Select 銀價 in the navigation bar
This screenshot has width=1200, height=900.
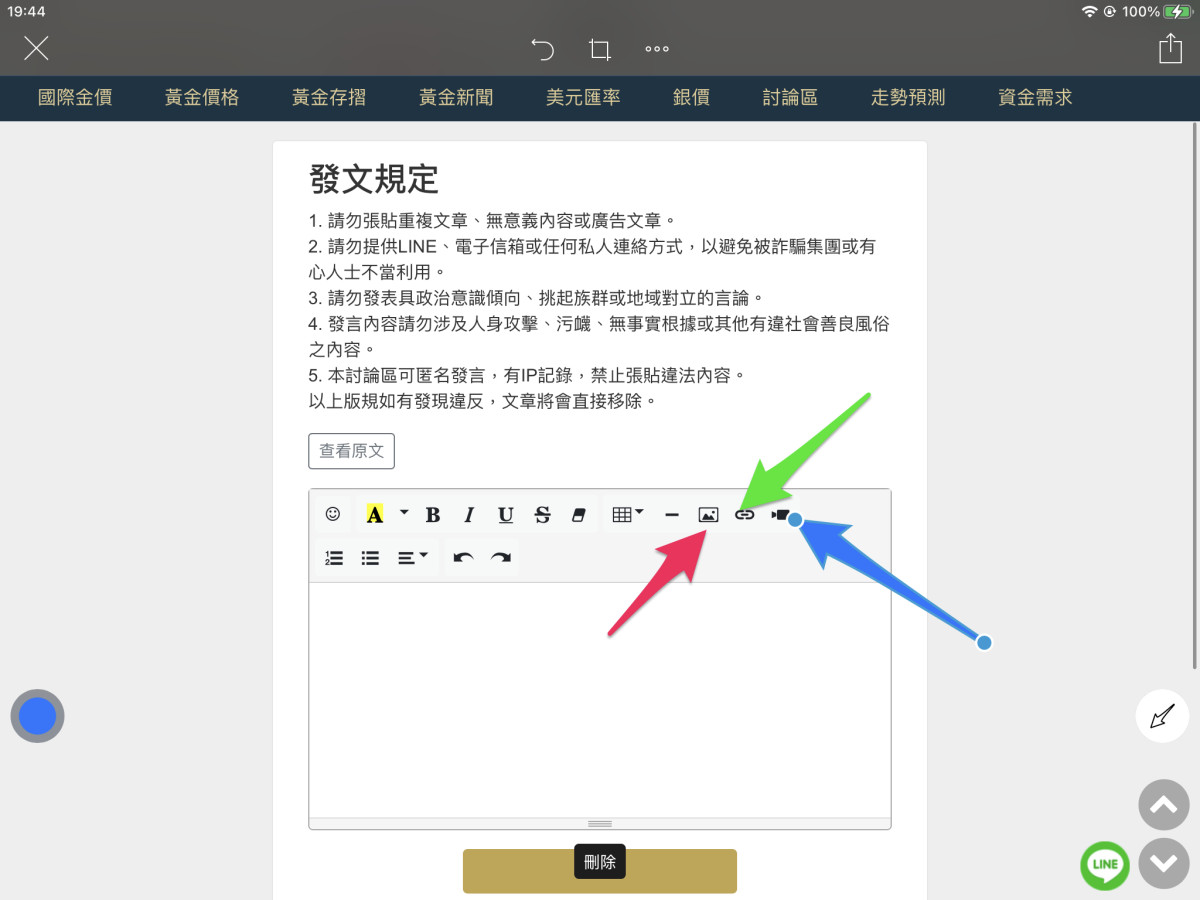691,98
